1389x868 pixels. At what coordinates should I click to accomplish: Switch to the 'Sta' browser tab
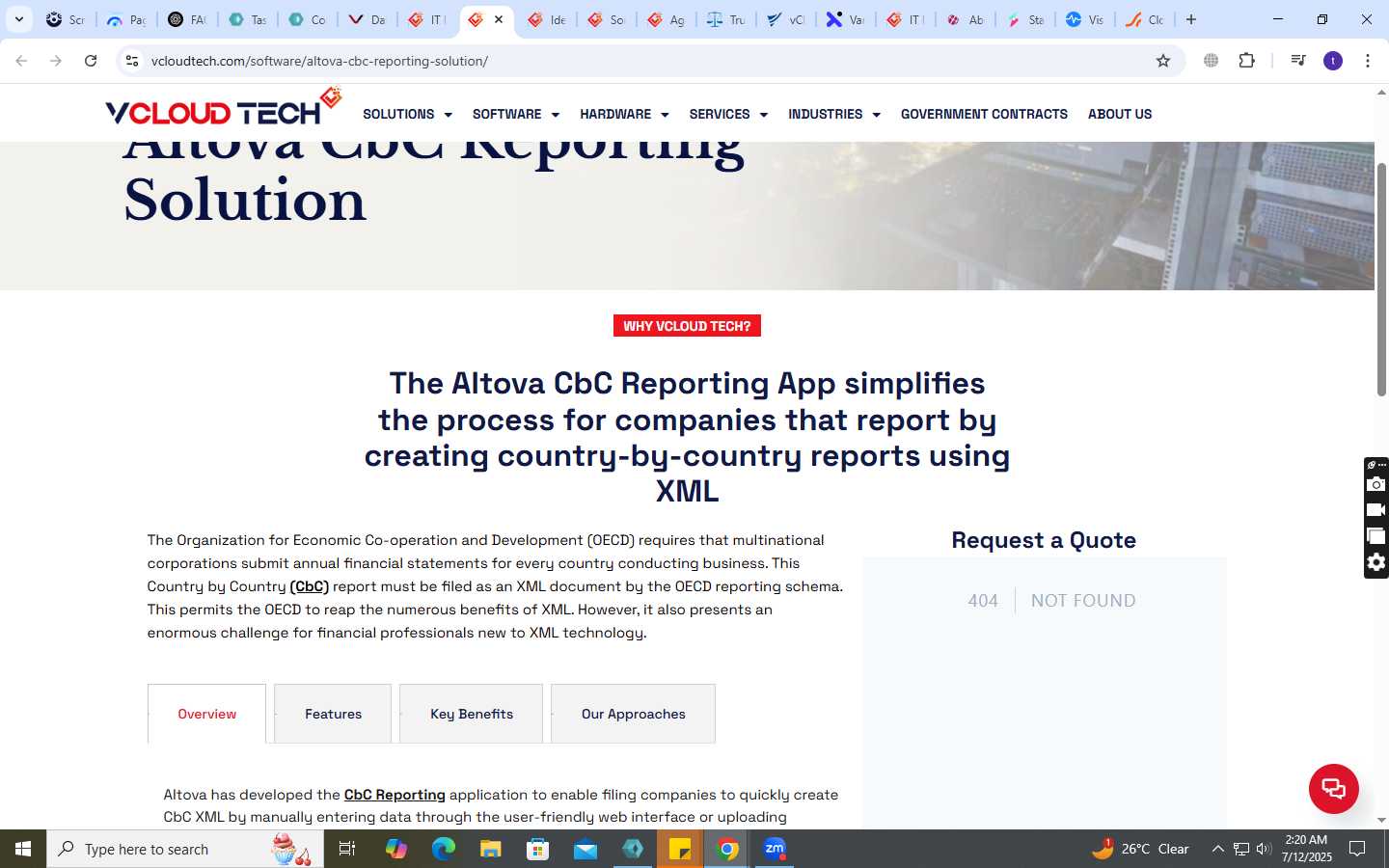click(x=1025, y=19)
